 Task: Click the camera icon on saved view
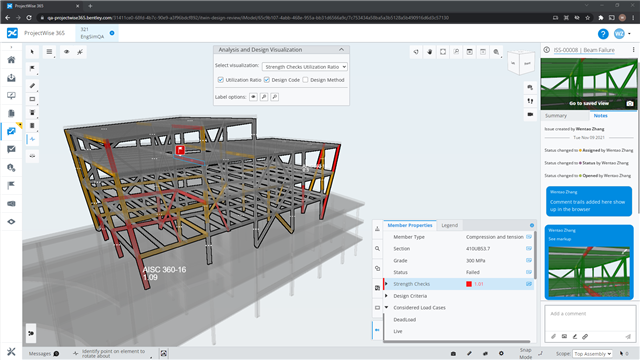click(630, 103)
